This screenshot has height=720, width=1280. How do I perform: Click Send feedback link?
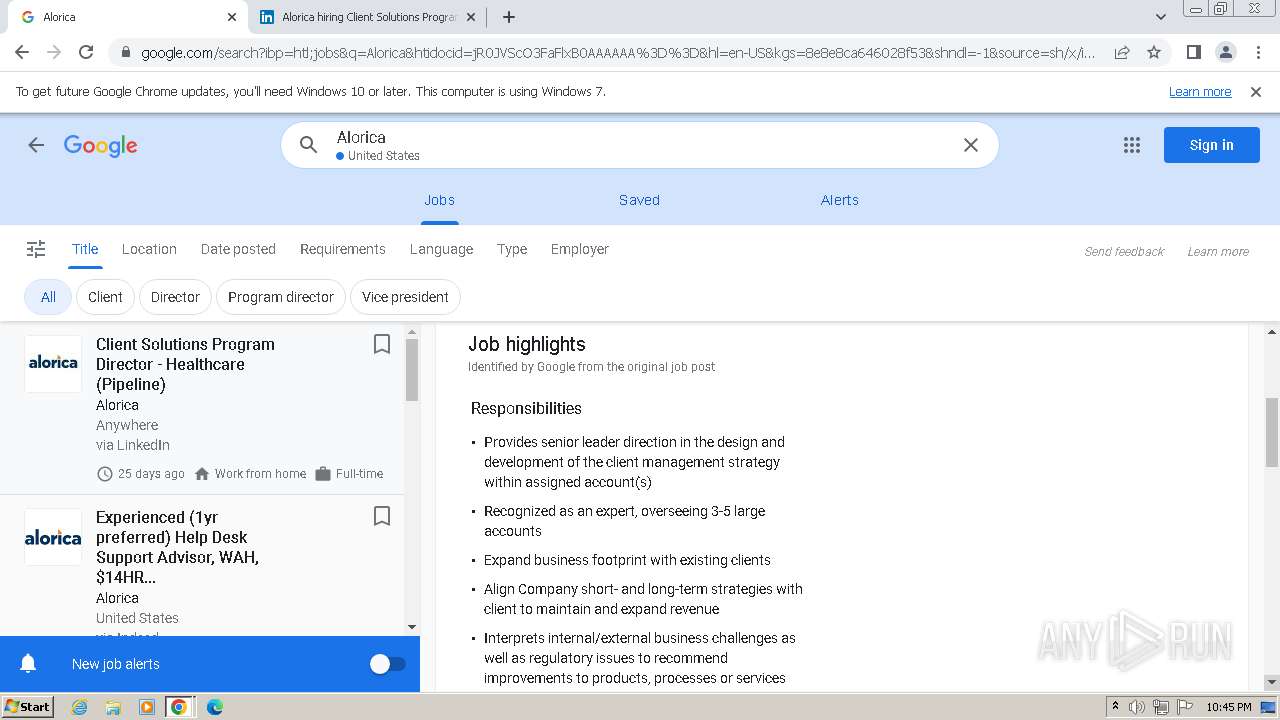(x=1124, y=252)
